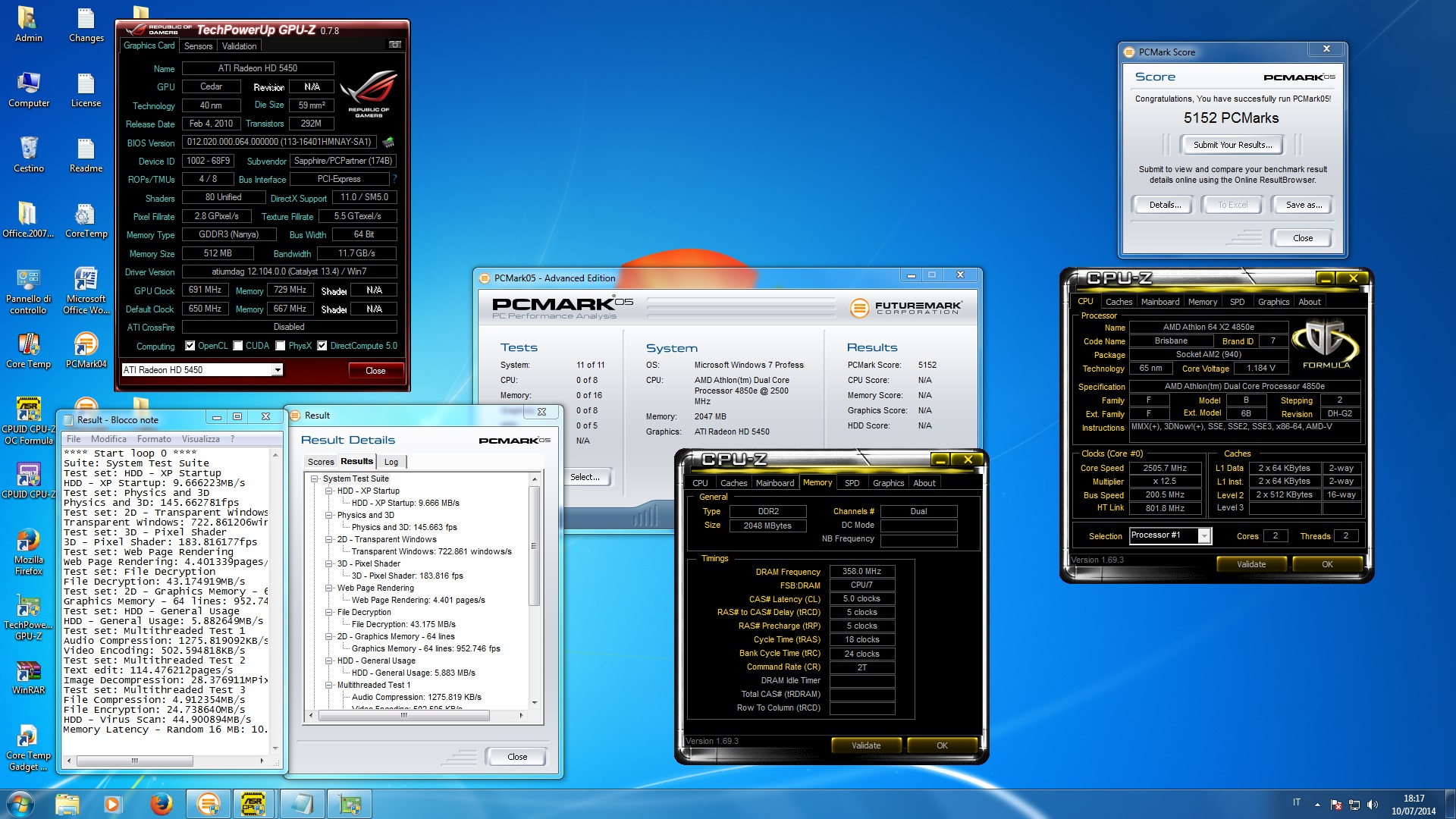The image size is (1456, 819).
Task: Open the Cestino recycle bin icon
Action: 29,155
